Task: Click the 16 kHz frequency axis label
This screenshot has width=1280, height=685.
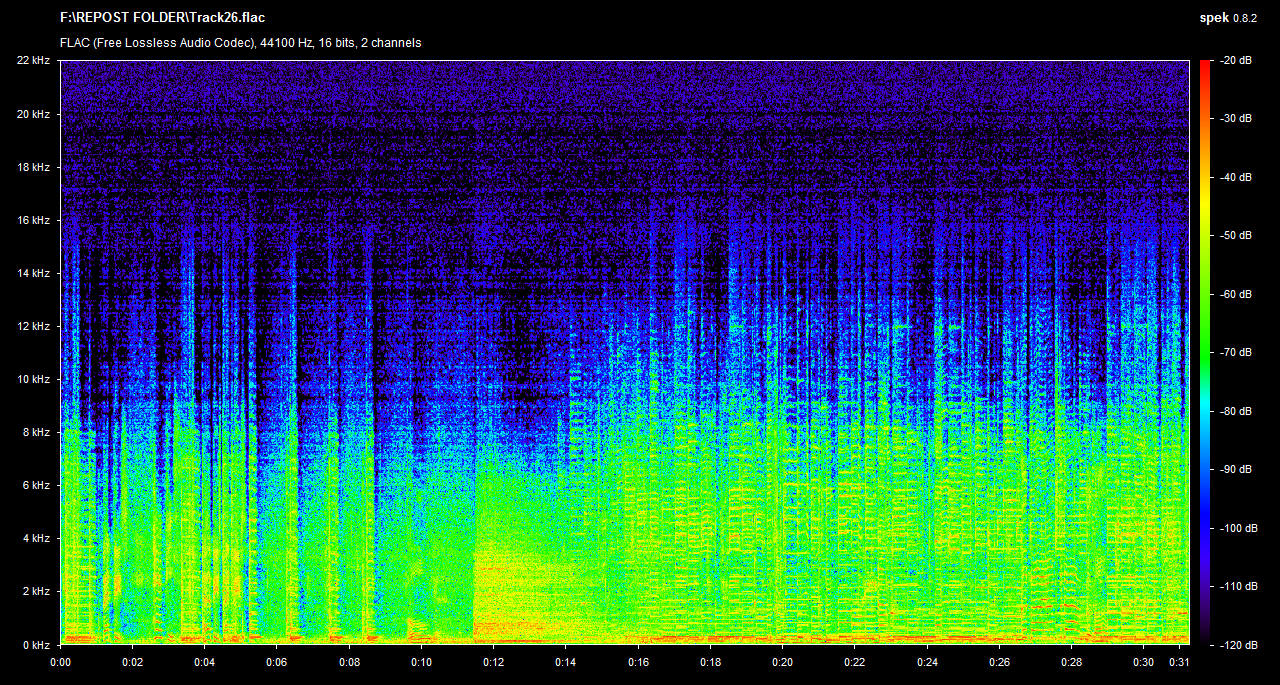Action: (33, 220)
